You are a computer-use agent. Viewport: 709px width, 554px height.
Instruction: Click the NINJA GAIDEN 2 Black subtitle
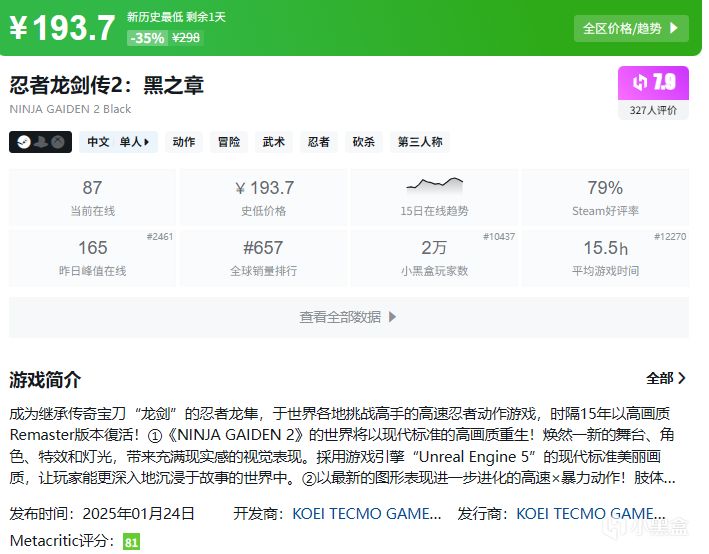pyautogui.click(x=71, y=109)
